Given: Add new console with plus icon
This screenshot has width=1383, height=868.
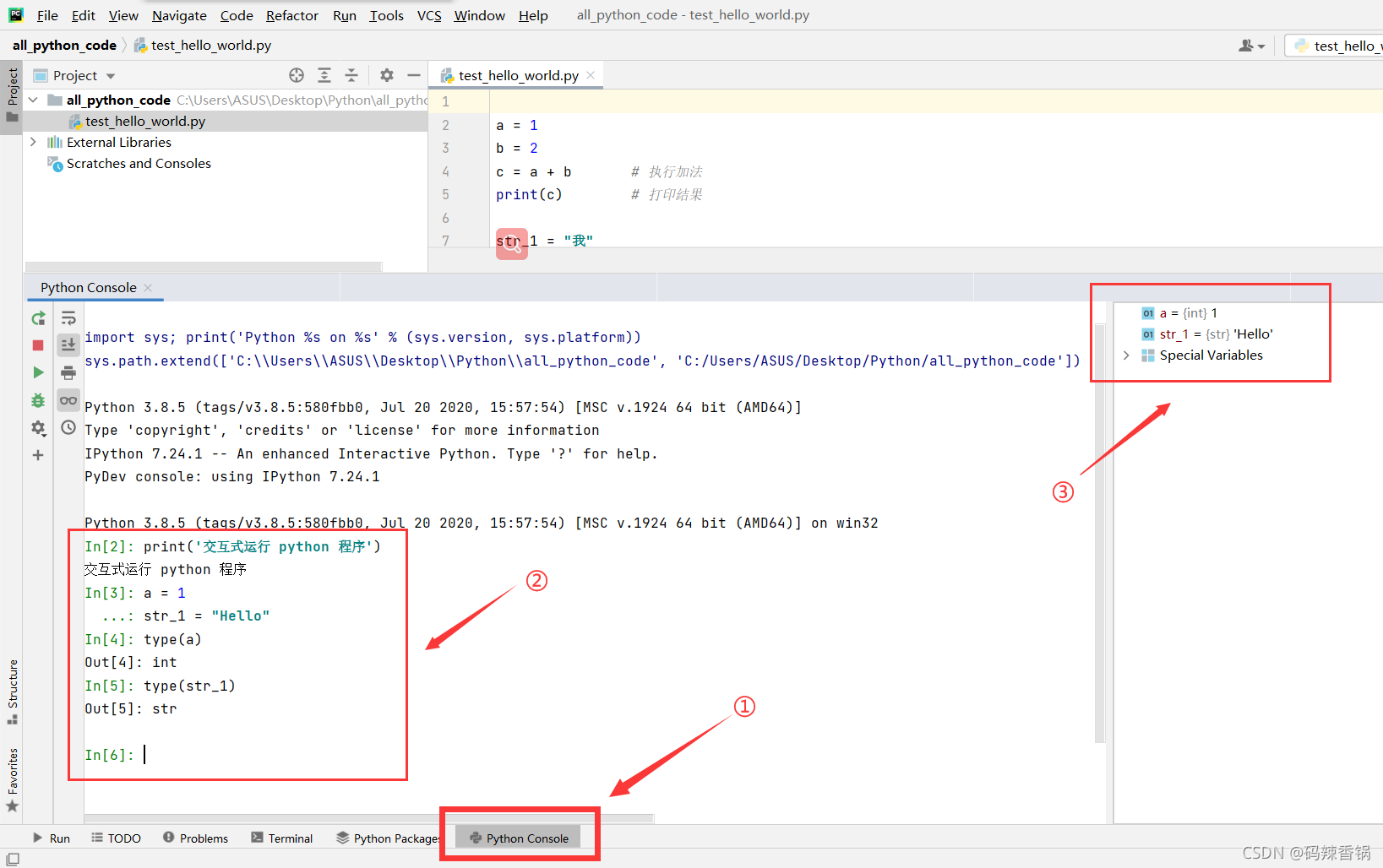Looking at the screenshot, I should tap(38, 455).
